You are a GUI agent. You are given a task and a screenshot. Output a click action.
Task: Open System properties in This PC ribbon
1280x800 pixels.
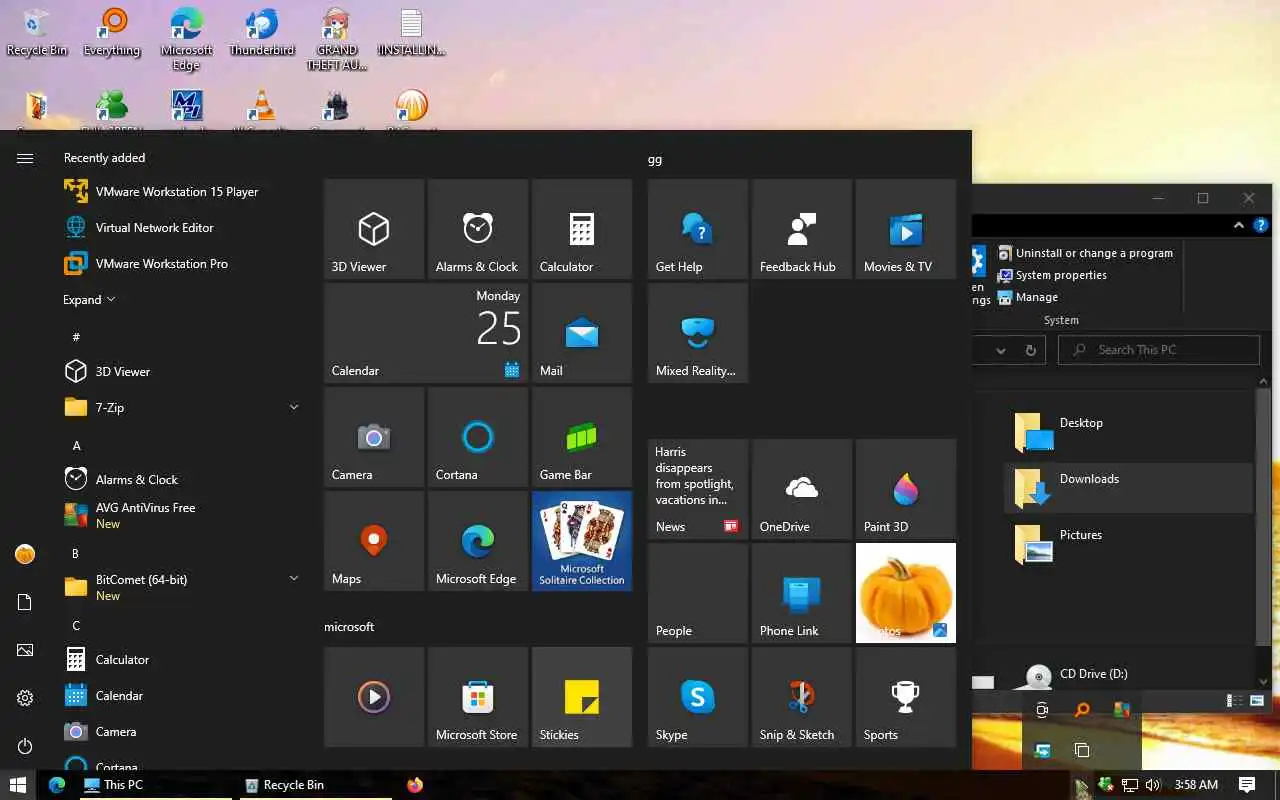click(1052, 275)
